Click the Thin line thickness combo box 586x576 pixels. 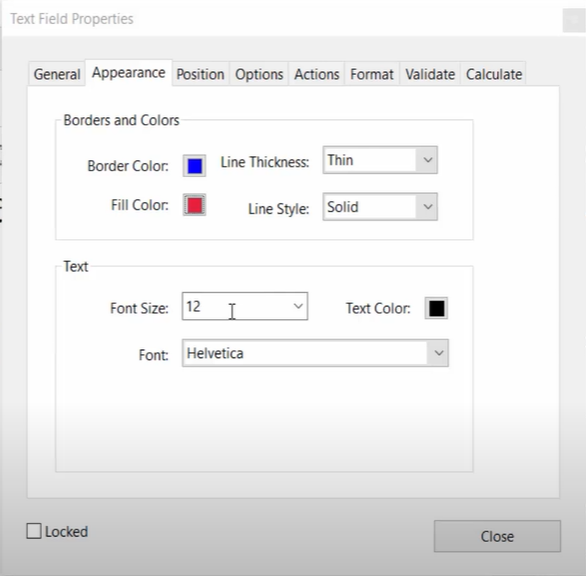[x=380, y=160]
